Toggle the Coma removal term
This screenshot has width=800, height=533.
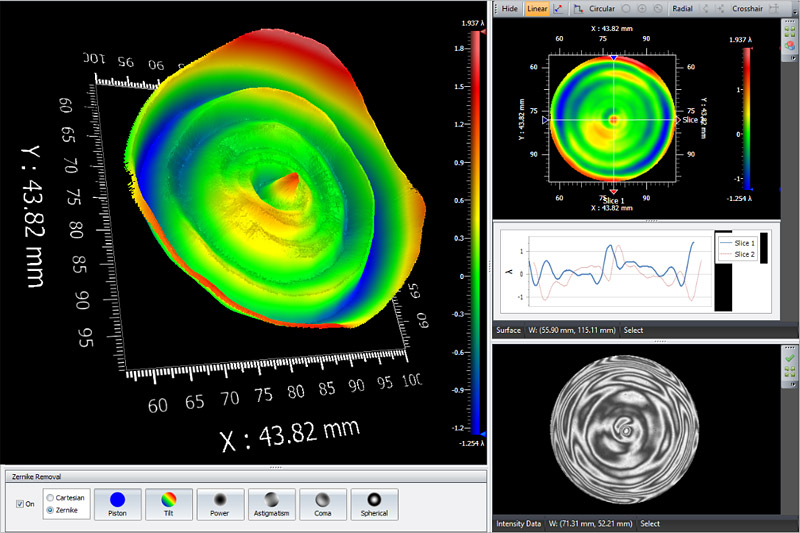[x=323, y=504]
